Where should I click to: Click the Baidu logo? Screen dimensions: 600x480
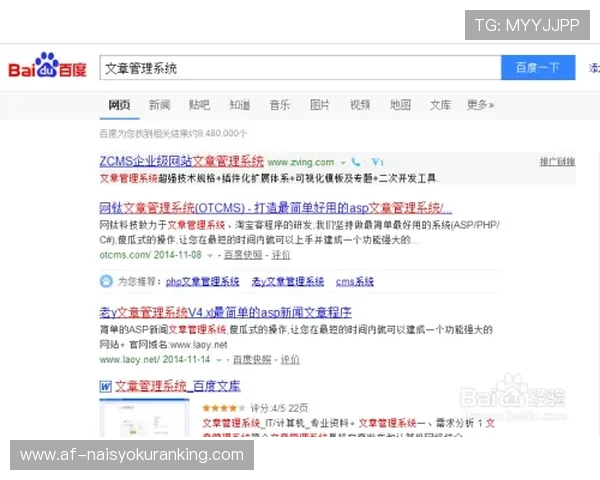point(47,65)
